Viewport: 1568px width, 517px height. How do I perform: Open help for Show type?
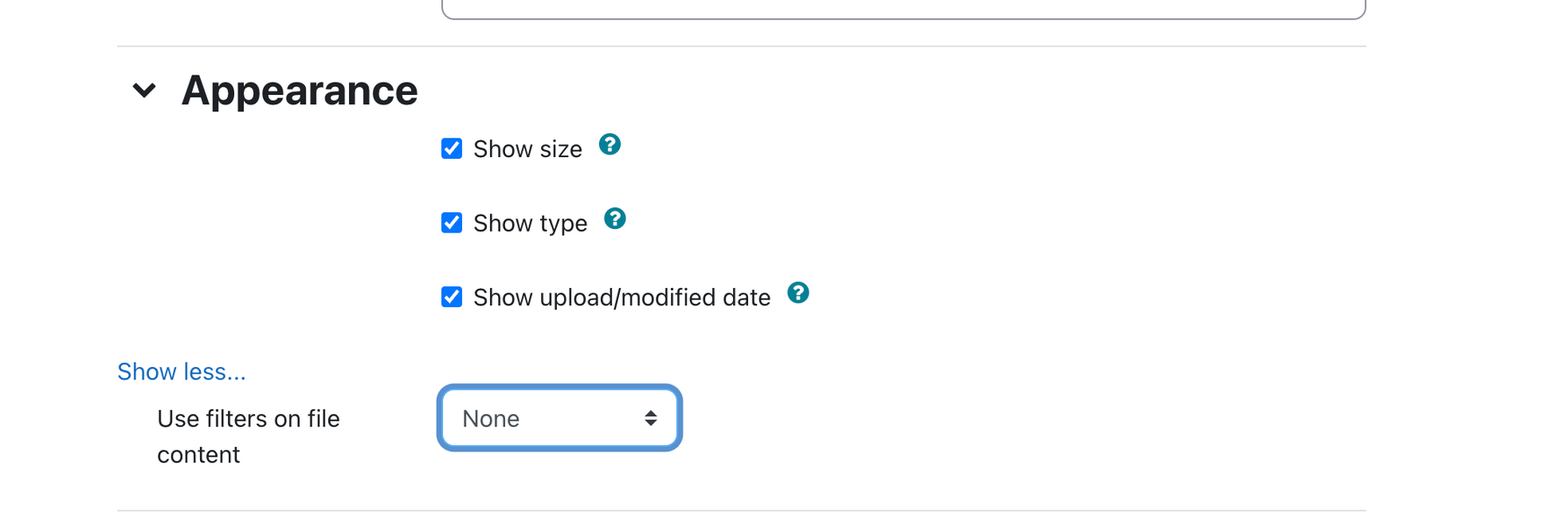coord(615,219)
